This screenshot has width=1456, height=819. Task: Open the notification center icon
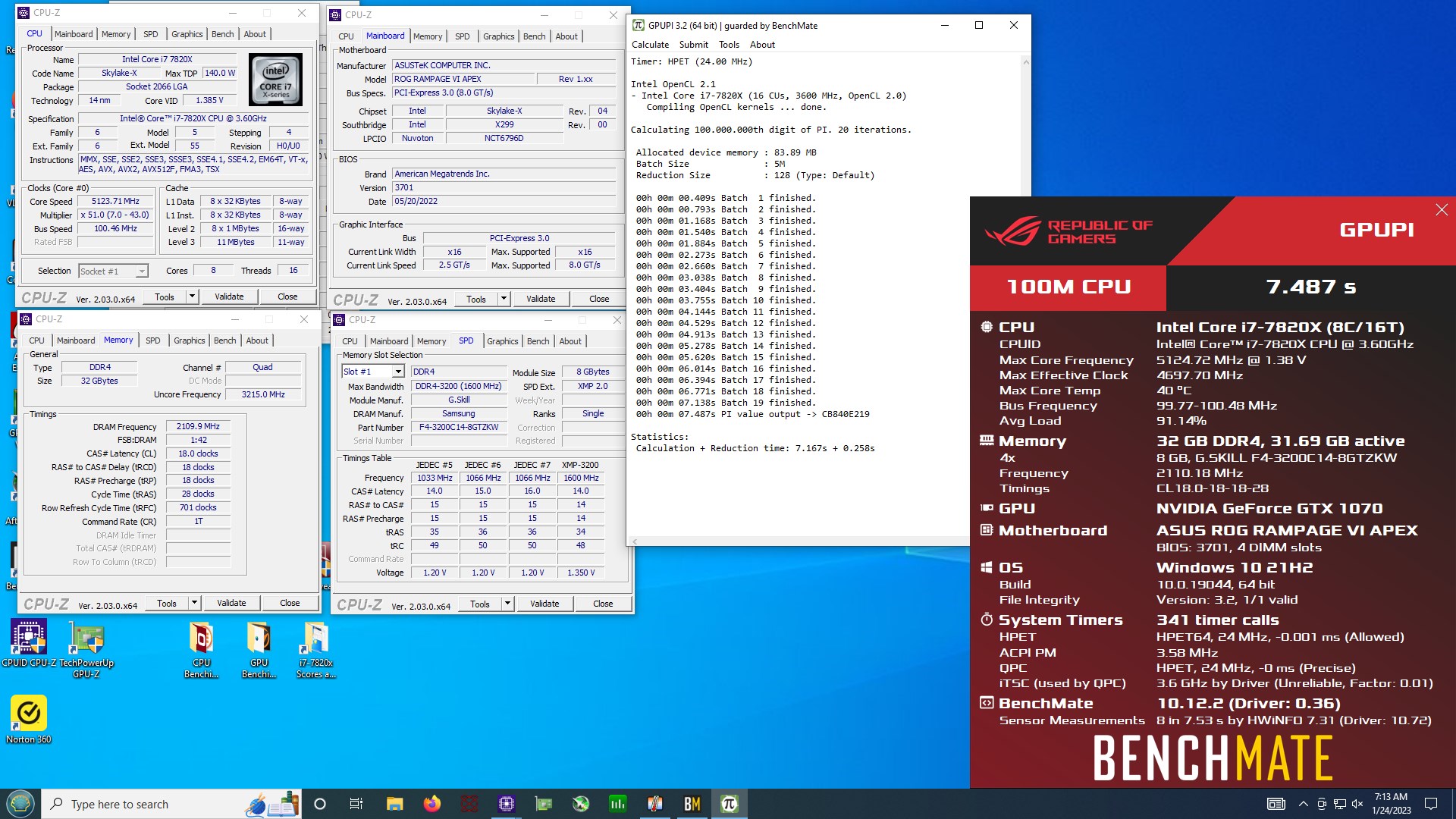1431,804
